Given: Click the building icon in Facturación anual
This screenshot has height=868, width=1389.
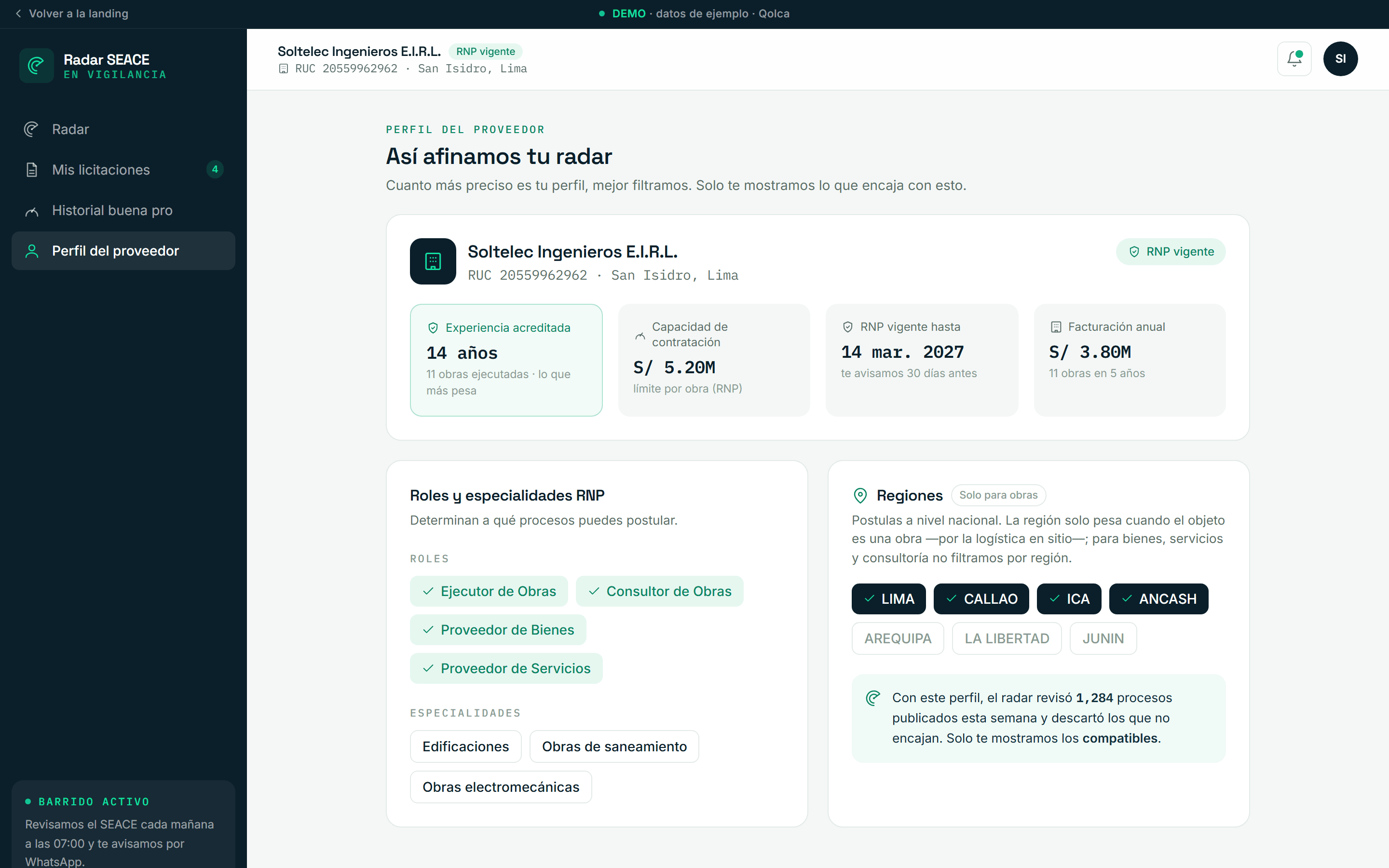Looking at the screenshot, I should pos(1056,326).
